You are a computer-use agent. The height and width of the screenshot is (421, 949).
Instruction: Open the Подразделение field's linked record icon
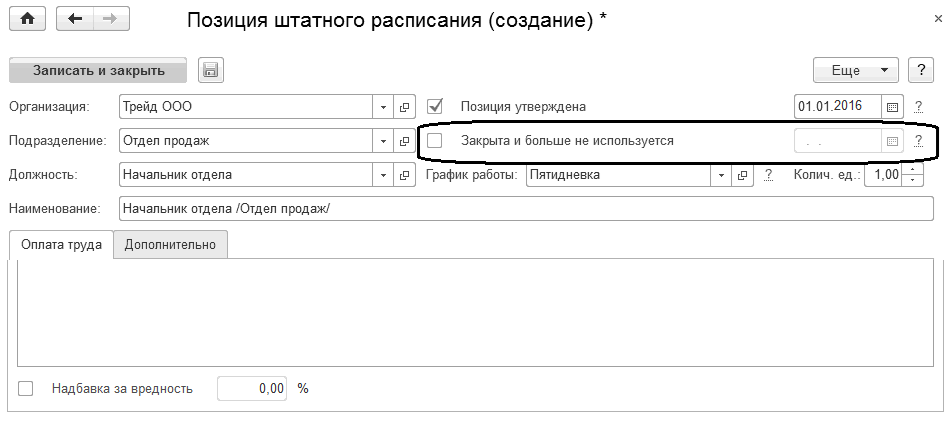(405, 141)
